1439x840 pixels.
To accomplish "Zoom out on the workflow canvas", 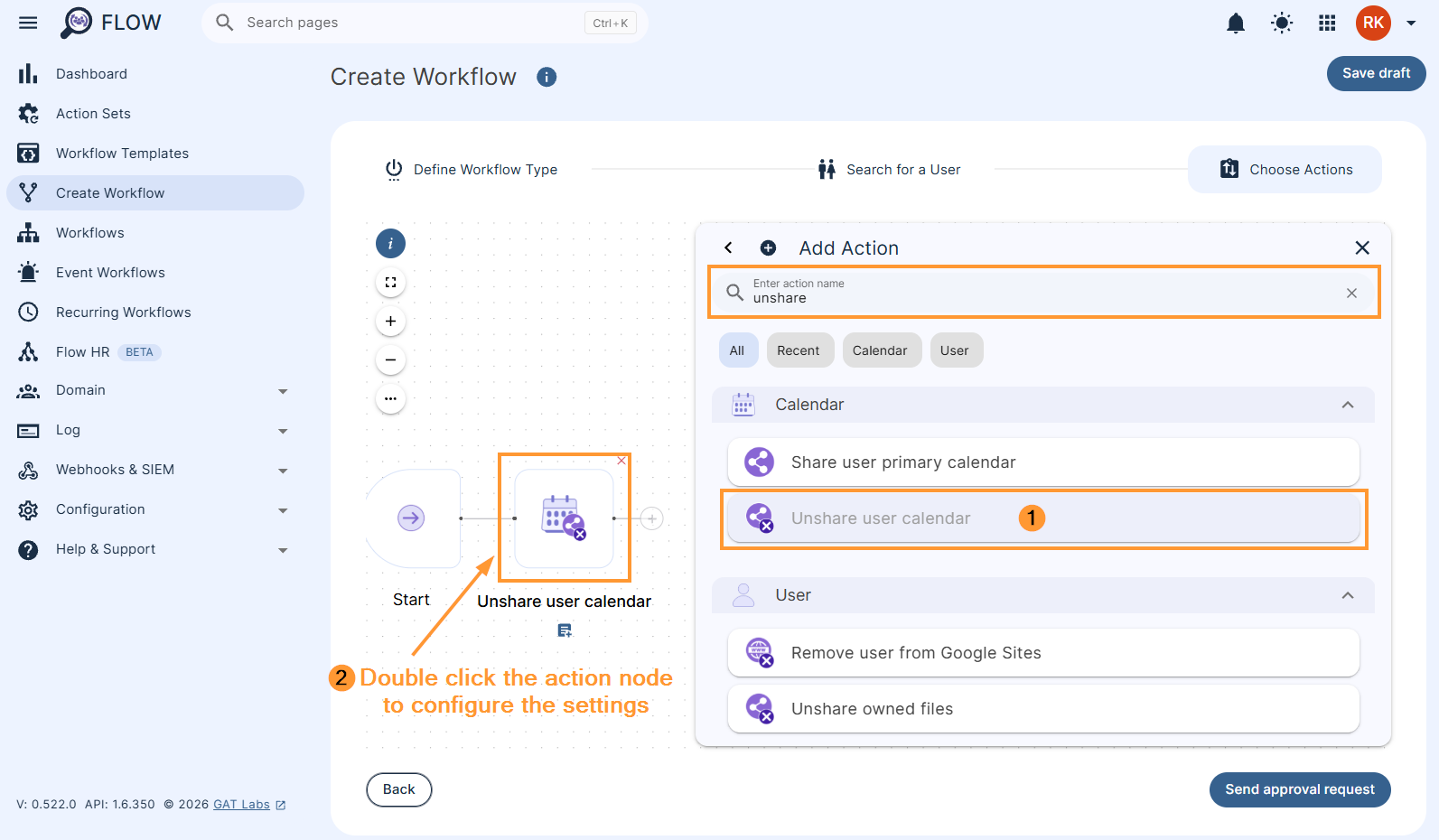I will point(390,360).
